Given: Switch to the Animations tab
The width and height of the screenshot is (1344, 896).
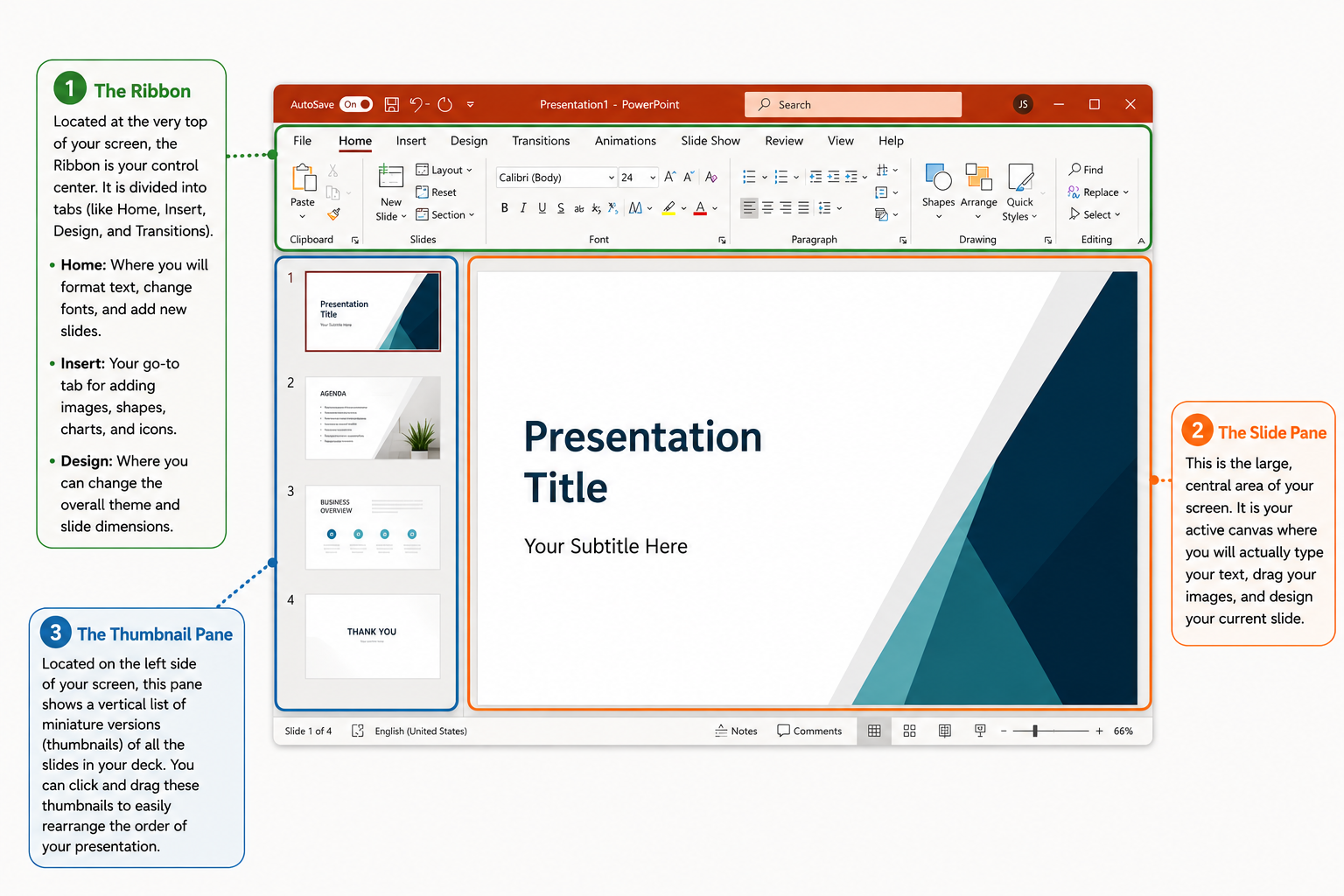Looking at the screenshot, I should [626, 141].
